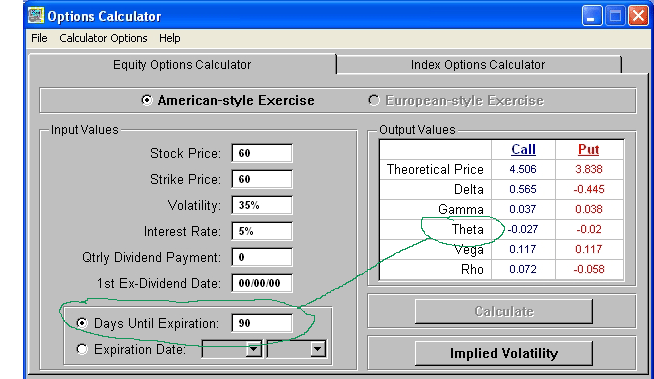The image size is (654, 379).
Task: Open the File menu
Action: point(39,38)
